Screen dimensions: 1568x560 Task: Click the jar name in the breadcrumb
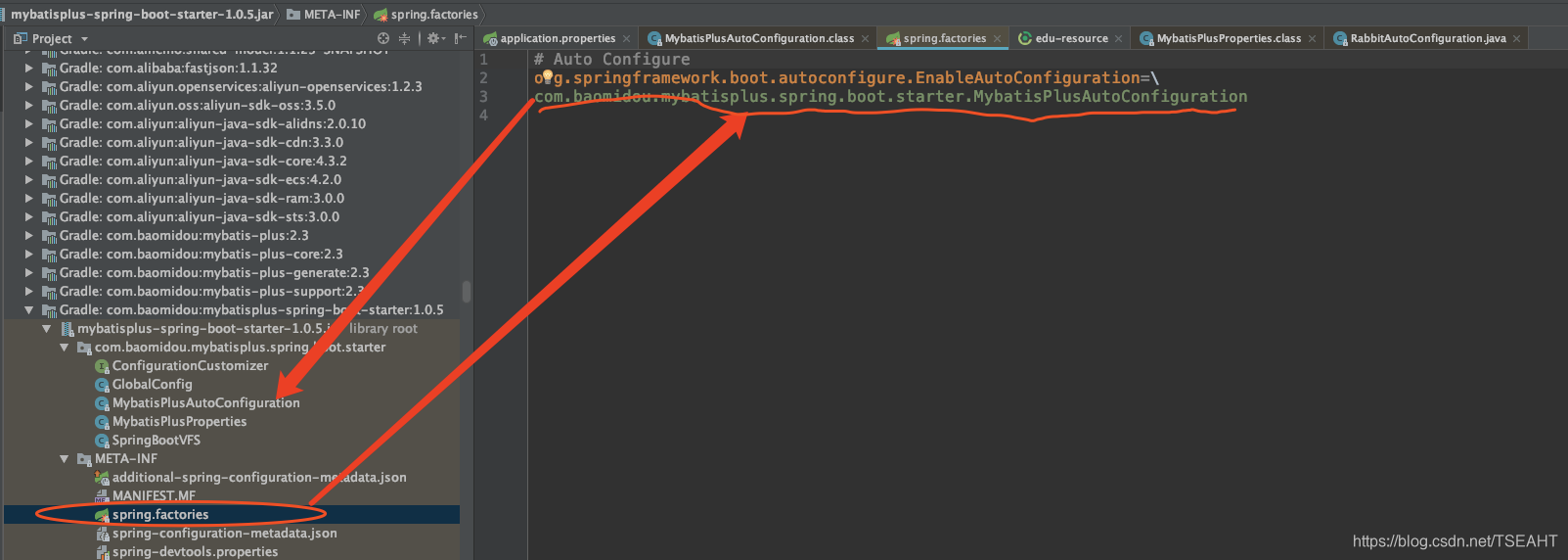(142, 15)
